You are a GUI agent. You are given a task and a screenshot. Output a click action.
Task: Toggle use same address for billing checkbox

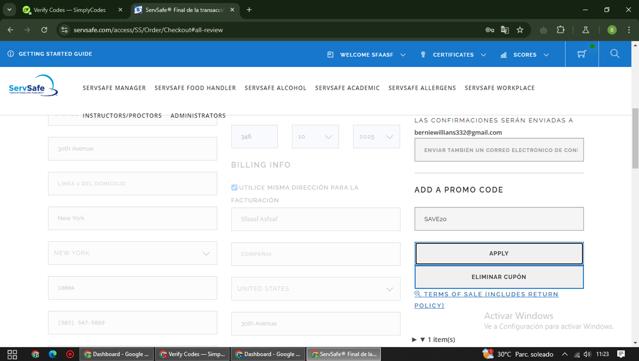click(234, 187)
